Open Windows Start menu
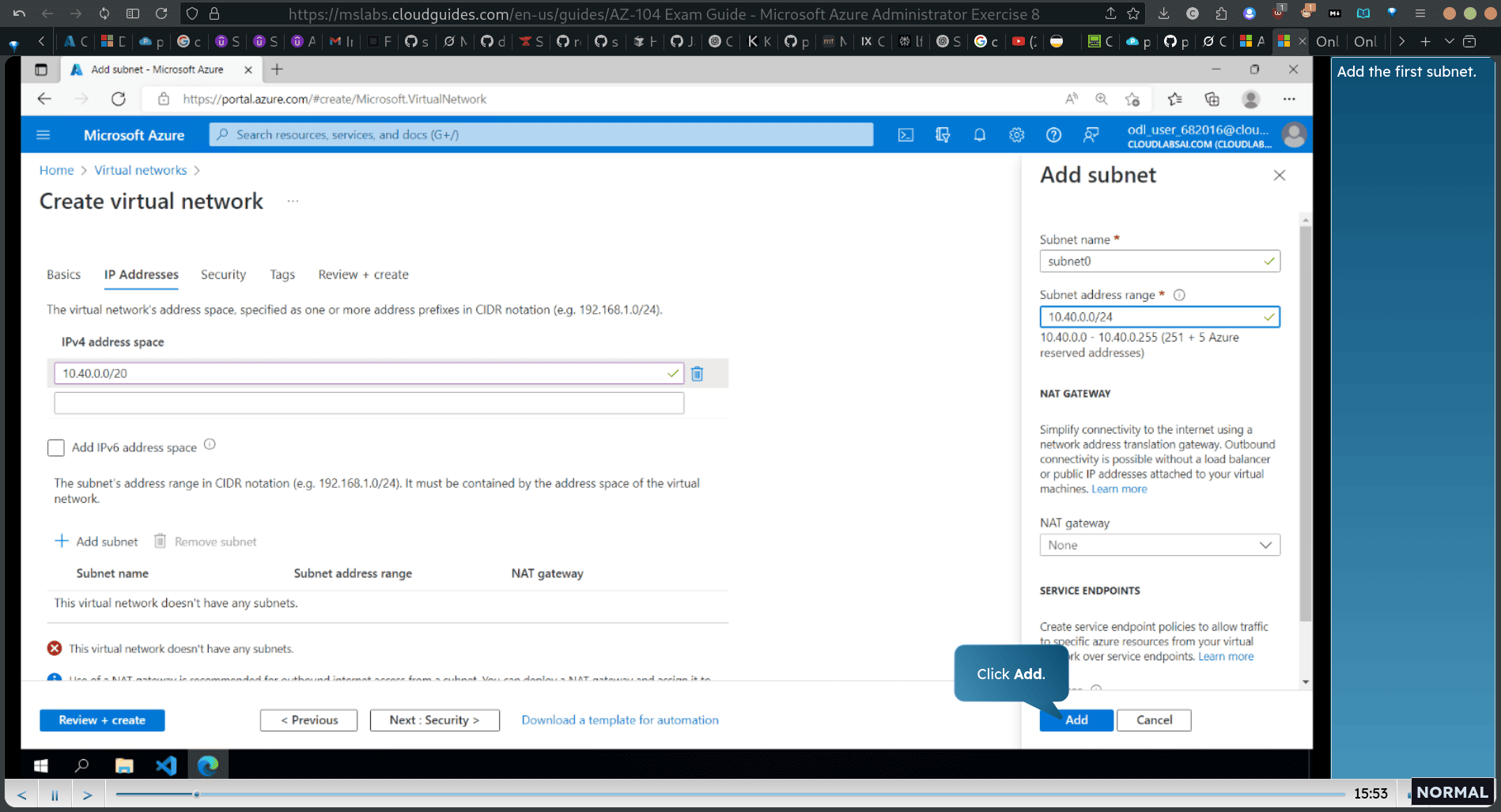The image size is (1501, 812). point(41,765)
